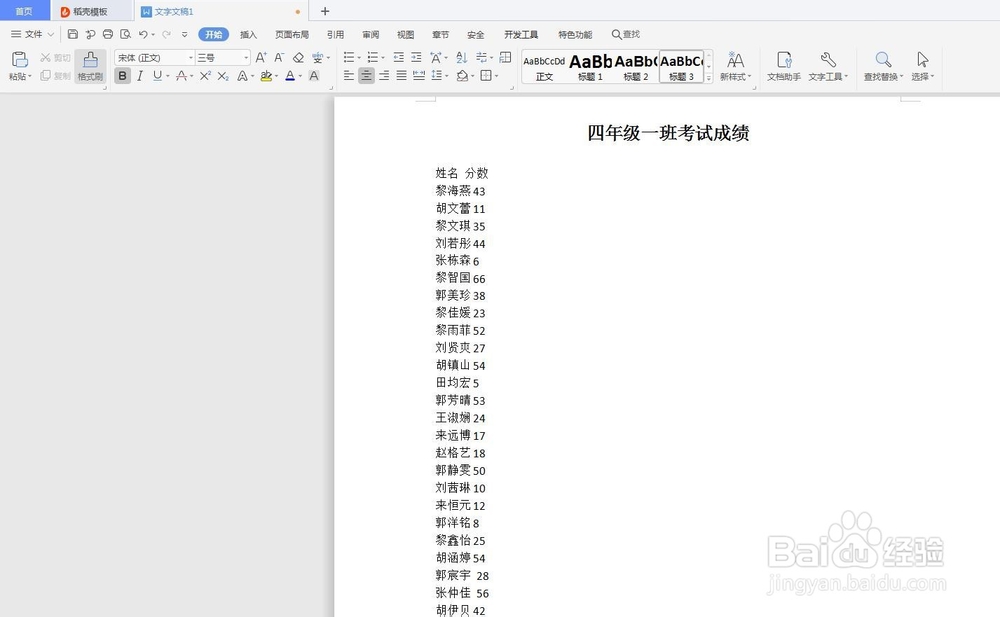Click the font color A button
Screen dimensions: 1000x617
[x=290, y=76]
